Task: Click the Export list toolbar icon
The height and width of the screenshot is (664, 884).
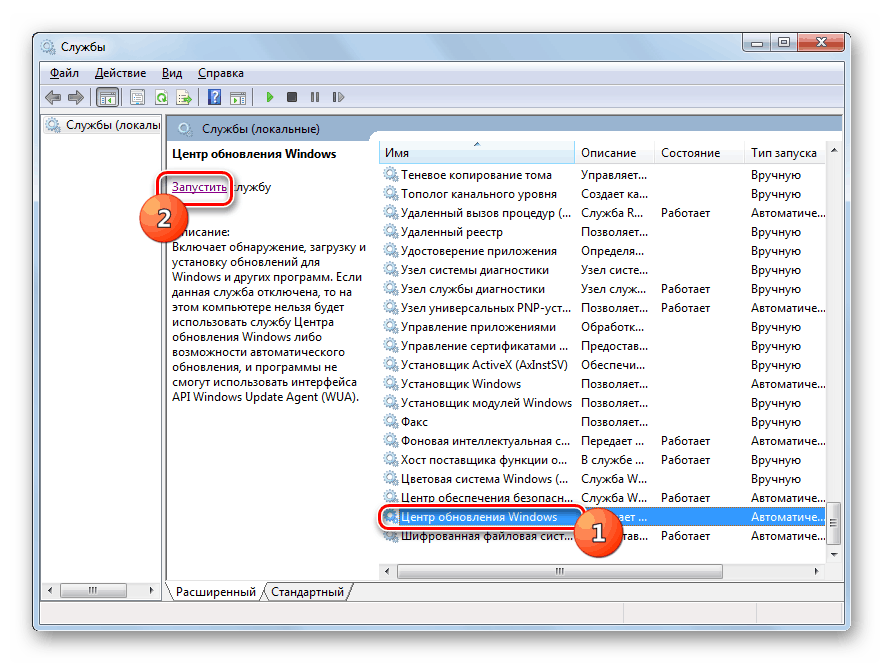Action: click(x=184, y=98)
